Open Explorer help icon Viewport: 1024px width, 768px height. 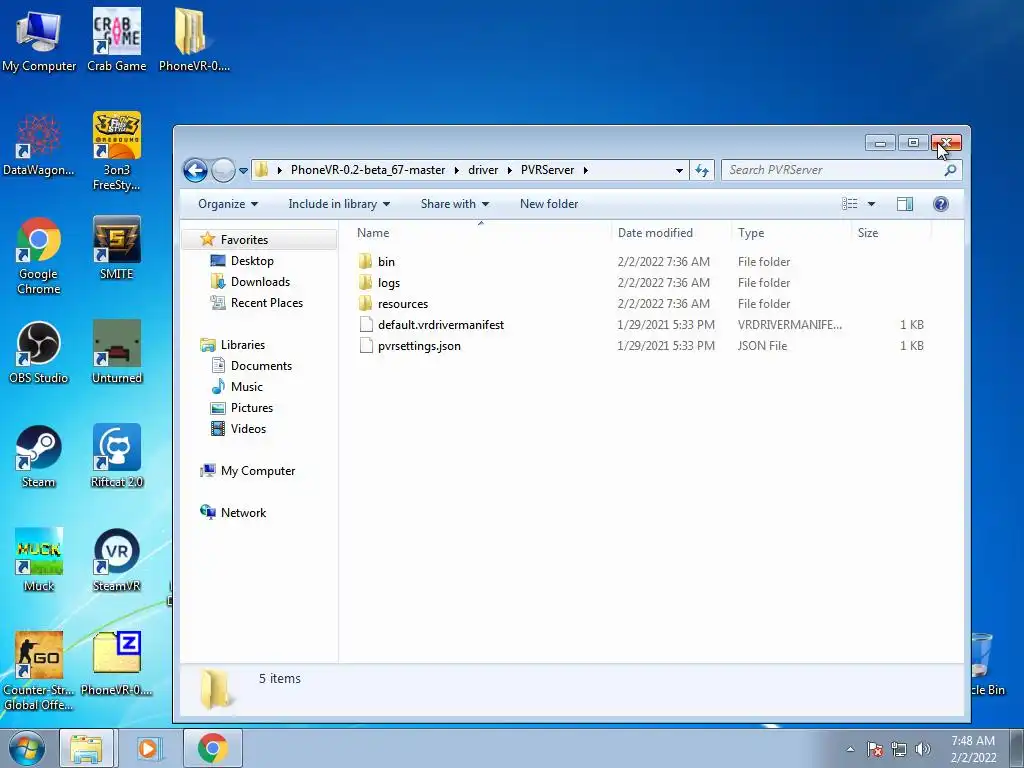tap(940, 204)
